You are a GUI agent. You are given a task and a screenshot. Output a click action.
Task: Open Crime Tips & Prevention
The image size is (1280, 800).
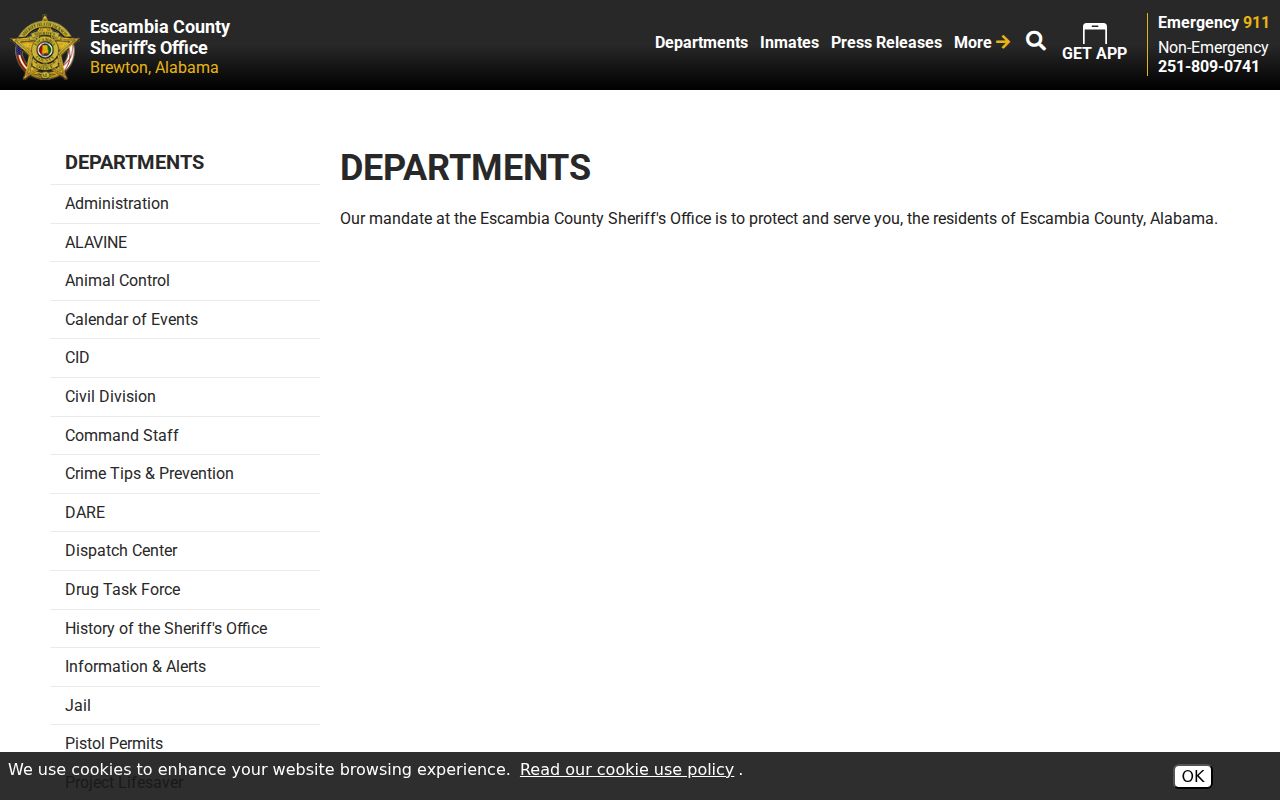(185, 474)
